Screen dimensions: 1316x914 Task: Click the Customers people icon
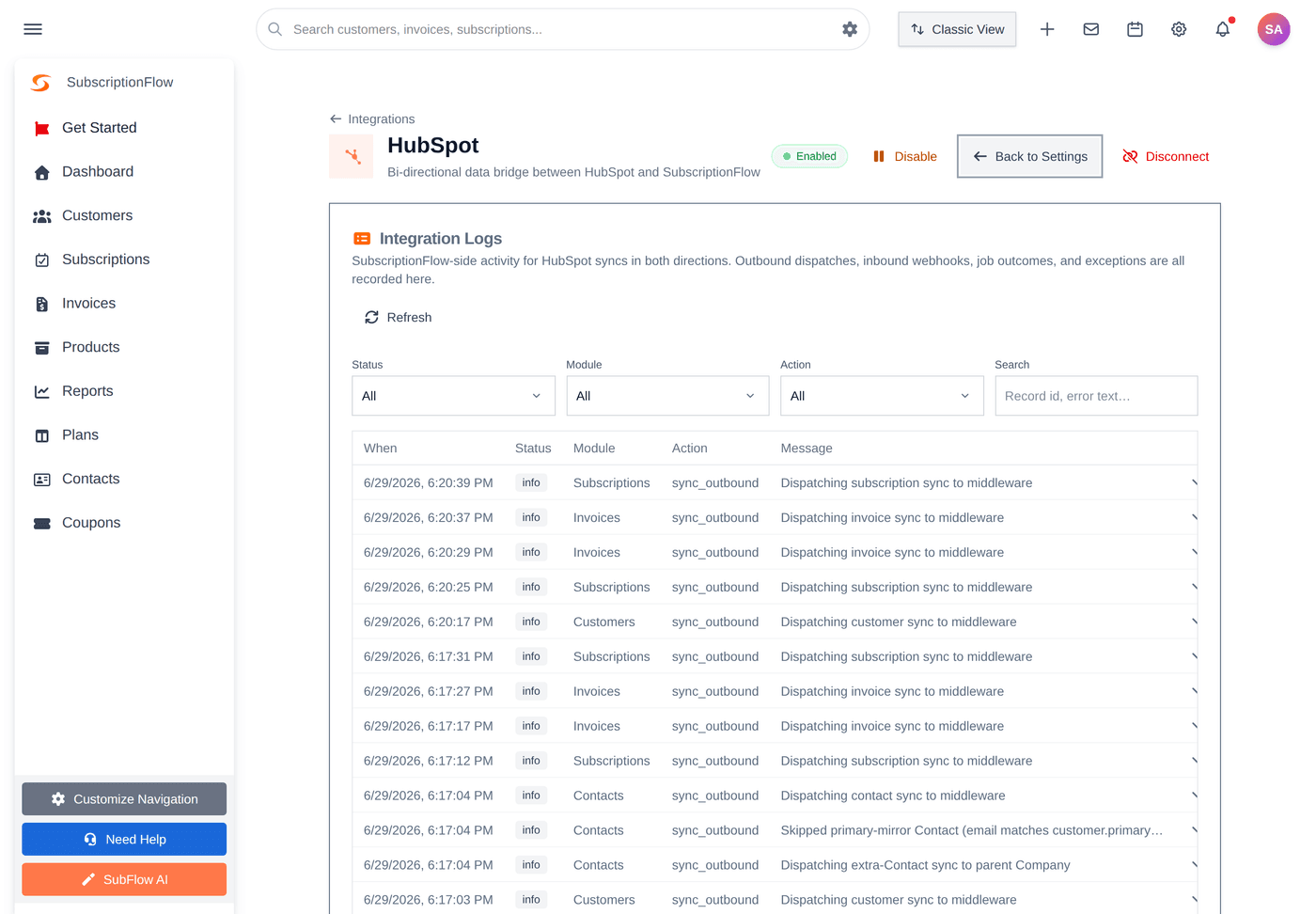tap(41, 216)
